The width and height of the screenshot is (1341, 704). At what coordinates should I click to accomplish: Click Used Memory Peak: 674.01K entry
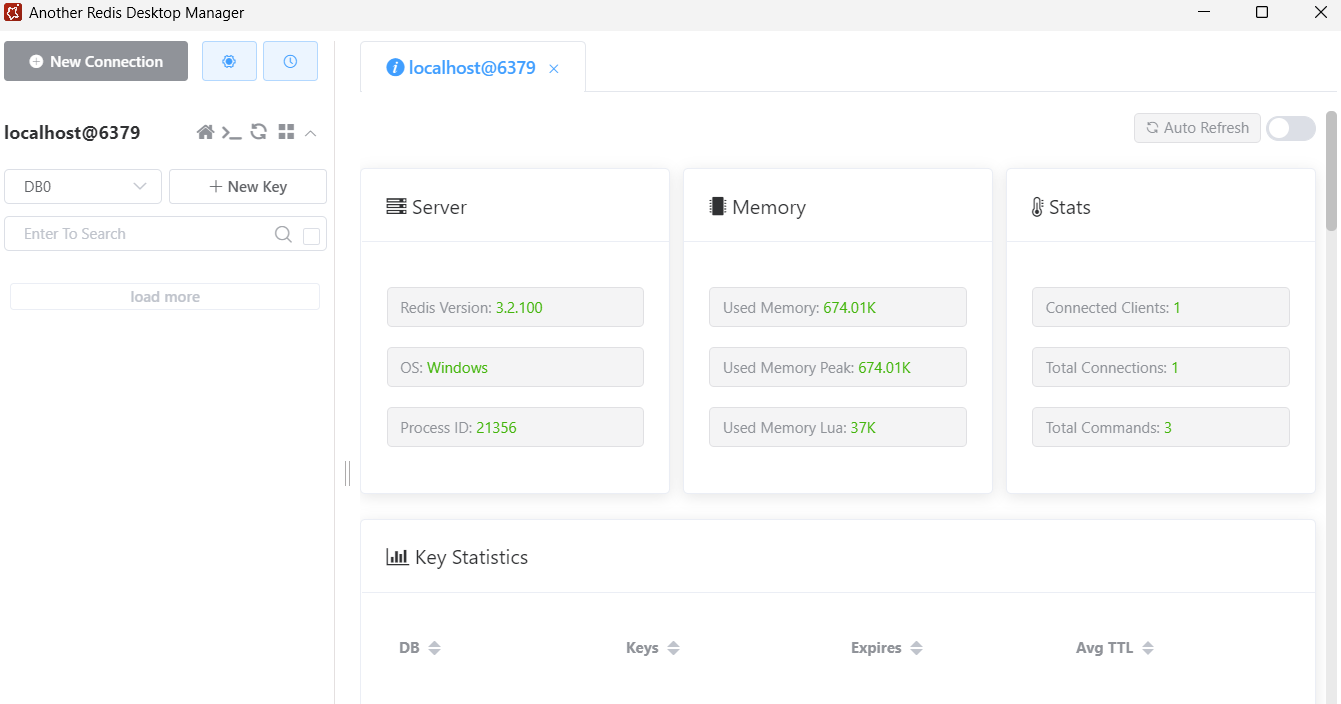coord(838,367)
